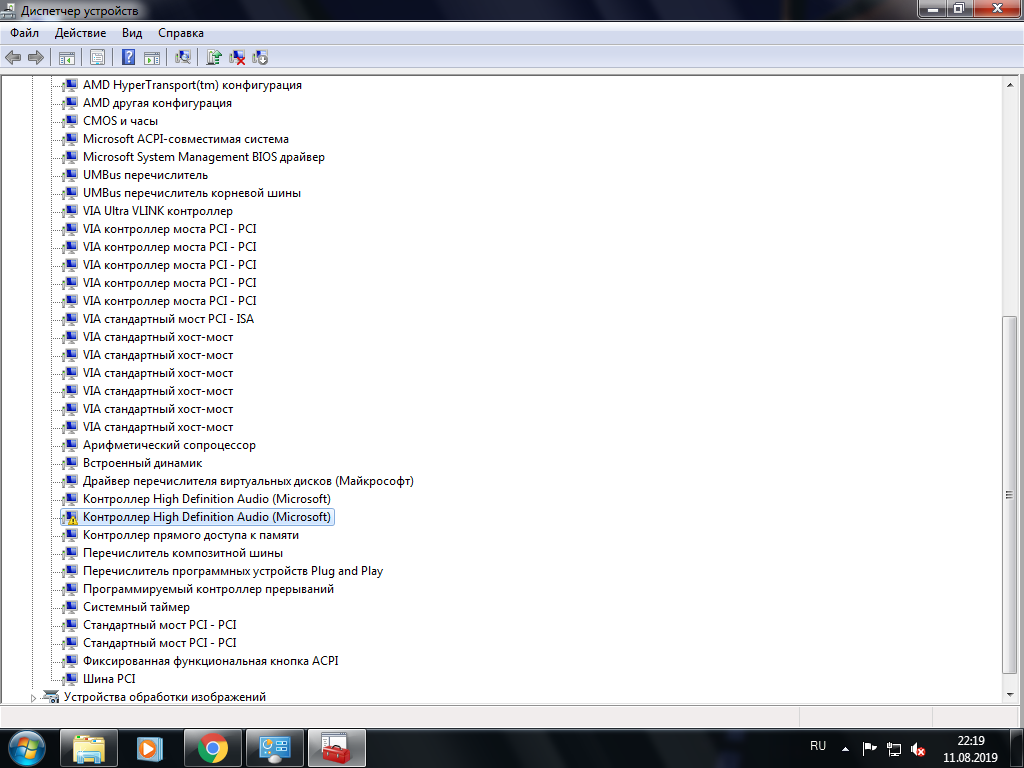Click Uninstall device toolbar icon (red X)
Image resolution: width=1024 pixels, height=768 pixels.
pyautogui.click(x=237, y=57)
